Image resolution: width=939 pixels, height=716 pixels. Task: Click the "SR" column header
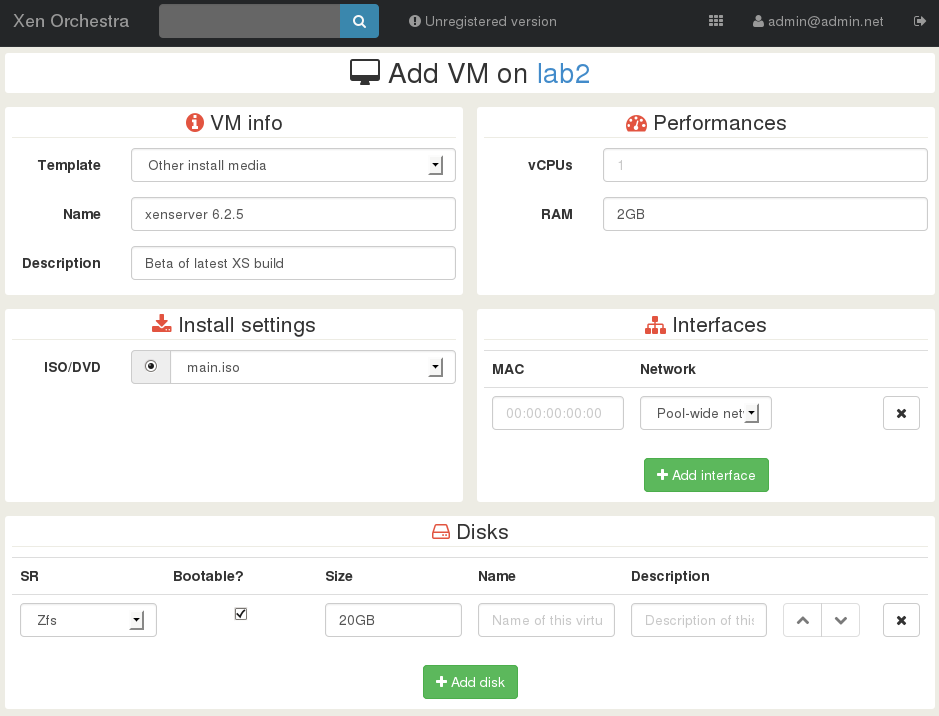(29, 576)
